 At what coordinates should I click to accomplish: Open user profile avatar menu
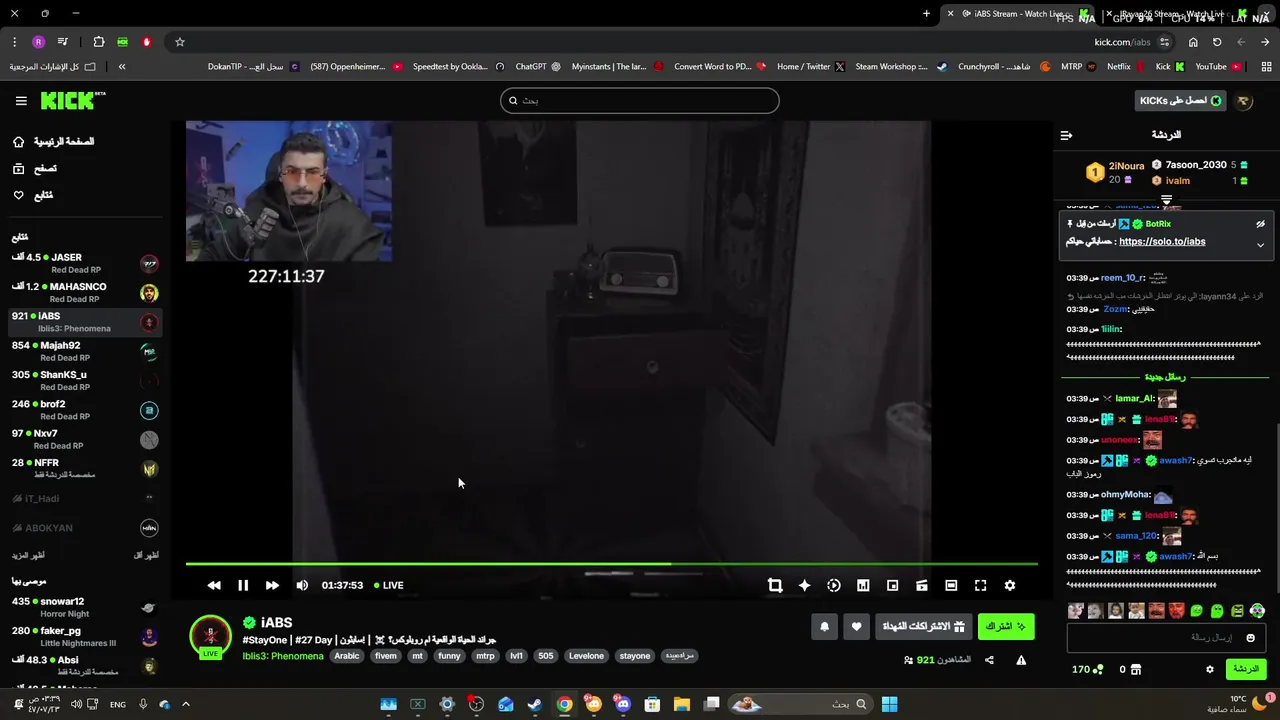[1244, 101]
